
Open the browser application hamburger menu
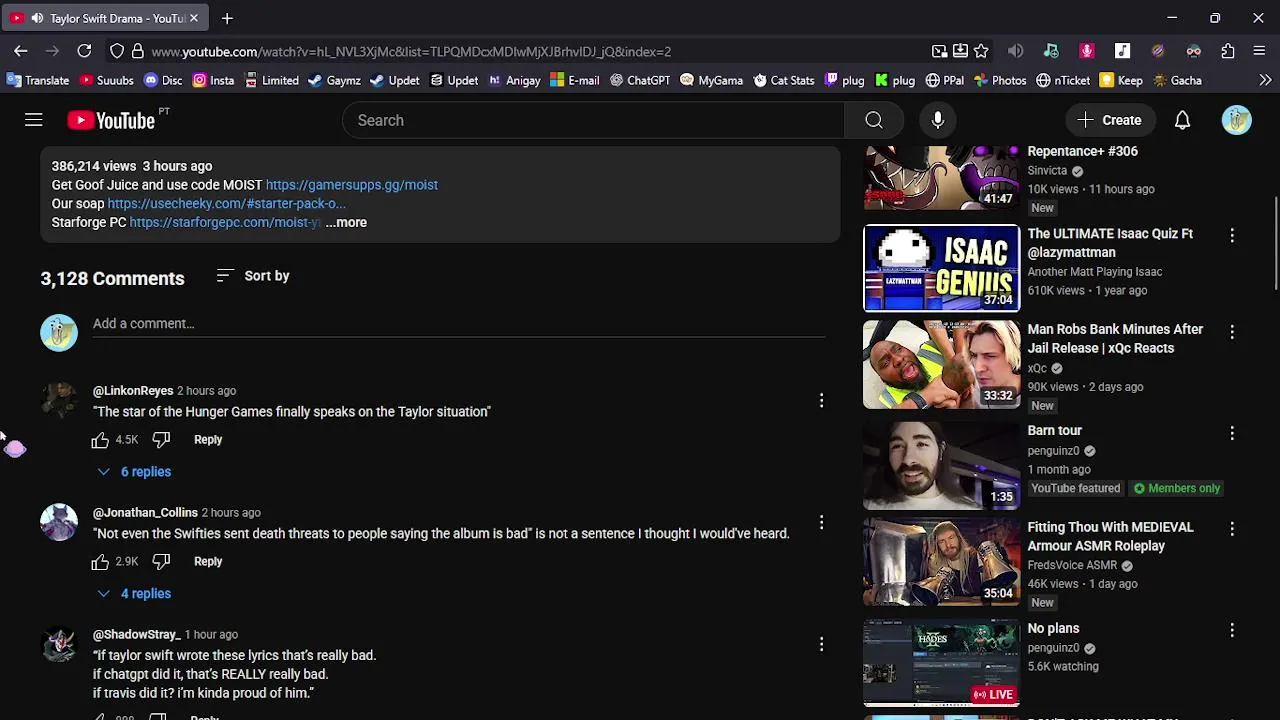1260,51
